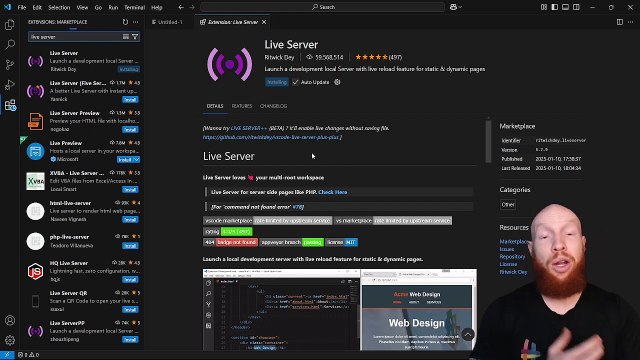
Task: Open the Manage gear in activity bar
Action: [x=10, y=340]
